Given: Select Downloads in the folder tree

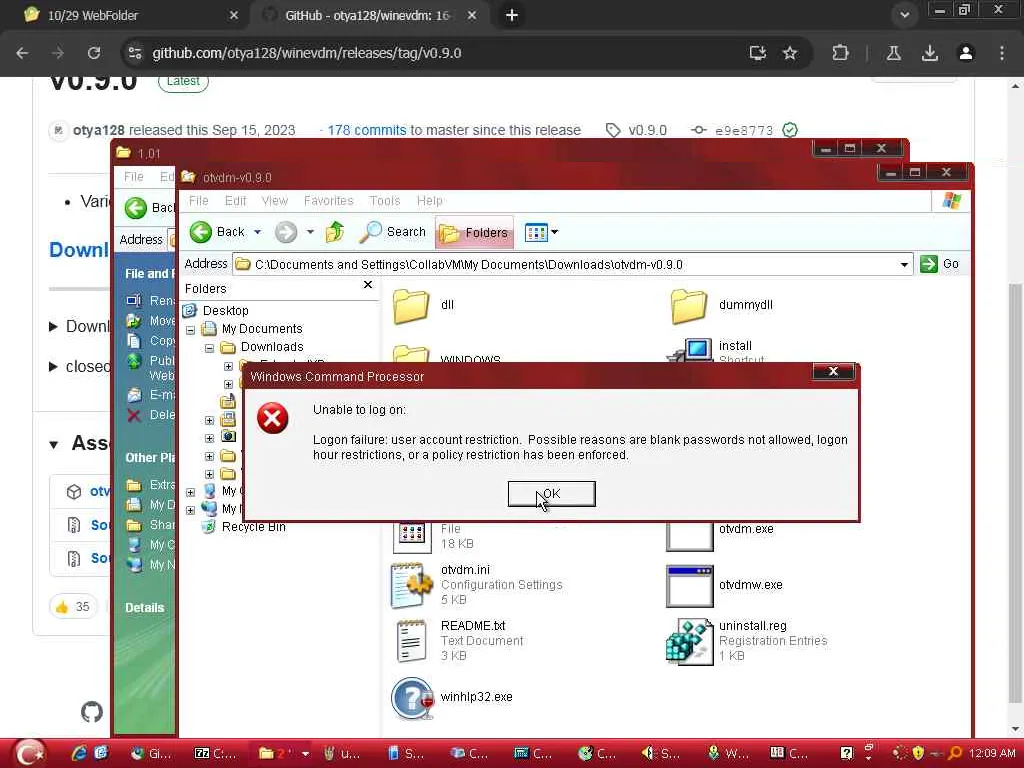Looking at the screenshot, I should pyautogui.click(x=272, y=347).
